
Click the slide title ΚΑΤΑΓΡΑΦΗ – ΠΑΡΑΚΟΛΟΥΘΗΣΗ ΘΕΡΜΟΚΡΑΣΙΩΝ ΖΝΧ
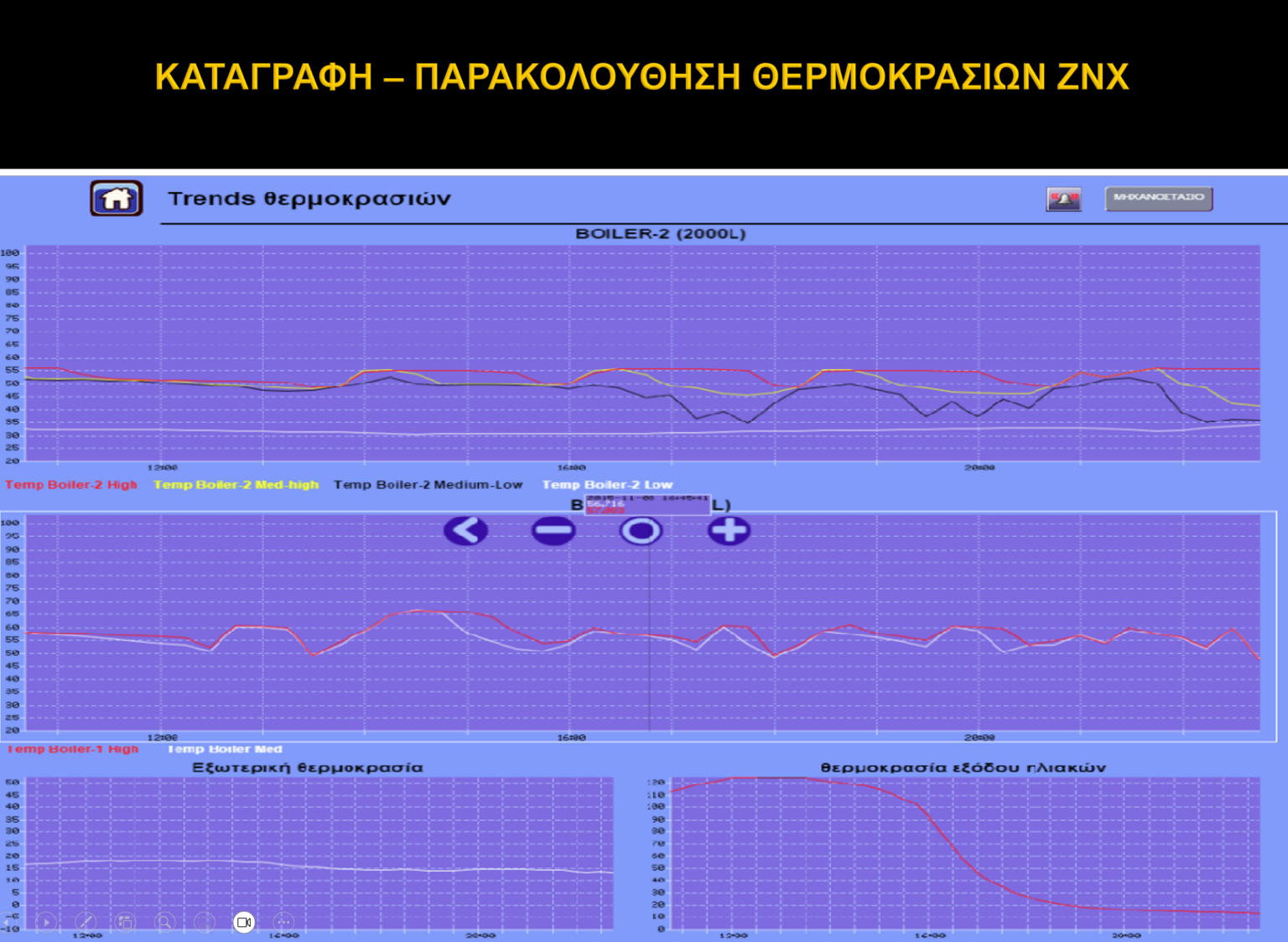pos(642,77)
